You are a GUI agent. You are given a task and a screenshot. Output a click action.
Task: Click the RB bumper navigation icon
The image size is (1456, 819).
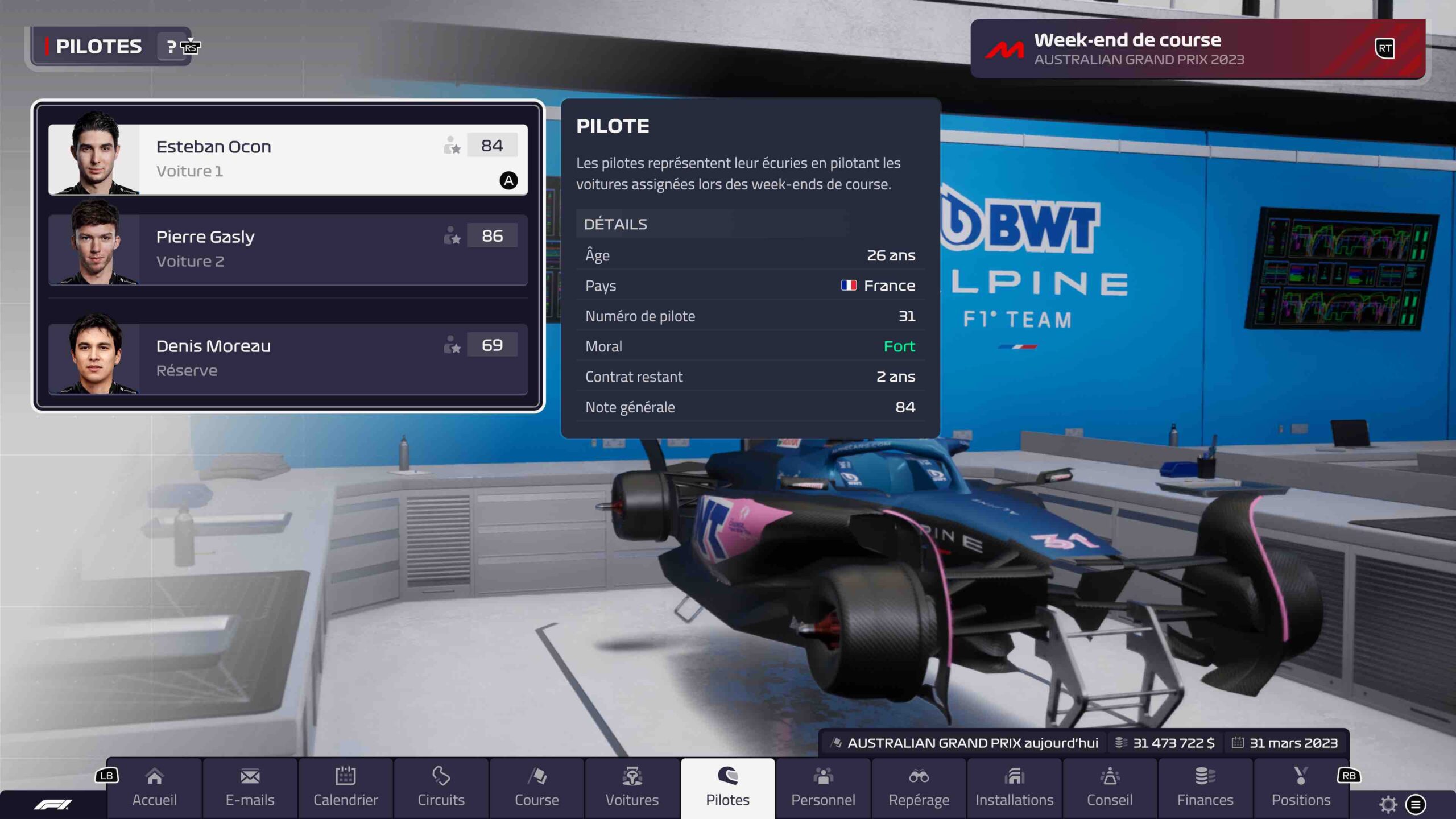(1349, 776)
